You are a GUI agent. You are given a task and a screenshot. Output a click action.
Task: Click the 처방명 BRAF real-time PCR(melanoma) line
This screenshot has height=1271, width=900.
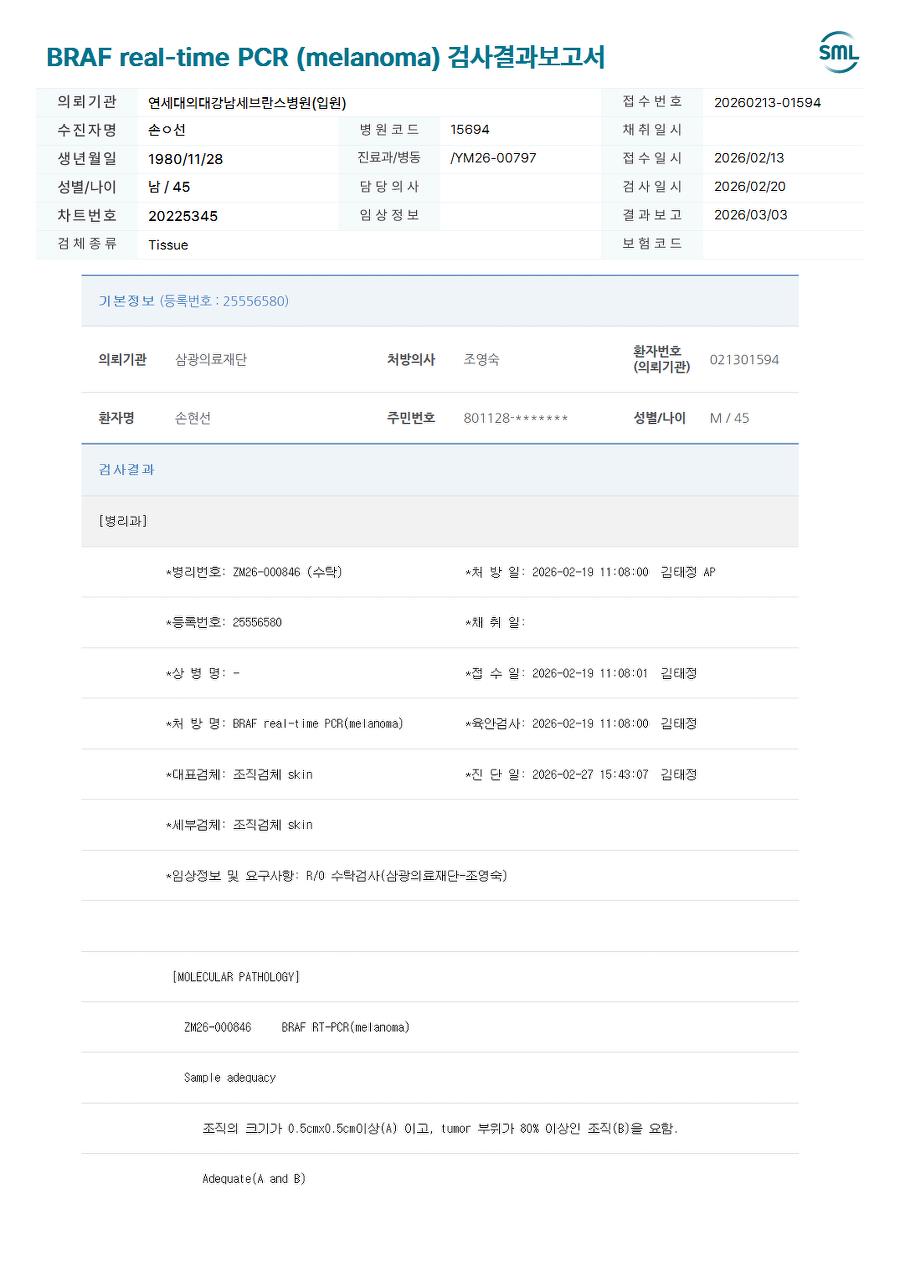pyautogui.click(x=285, y=723)
